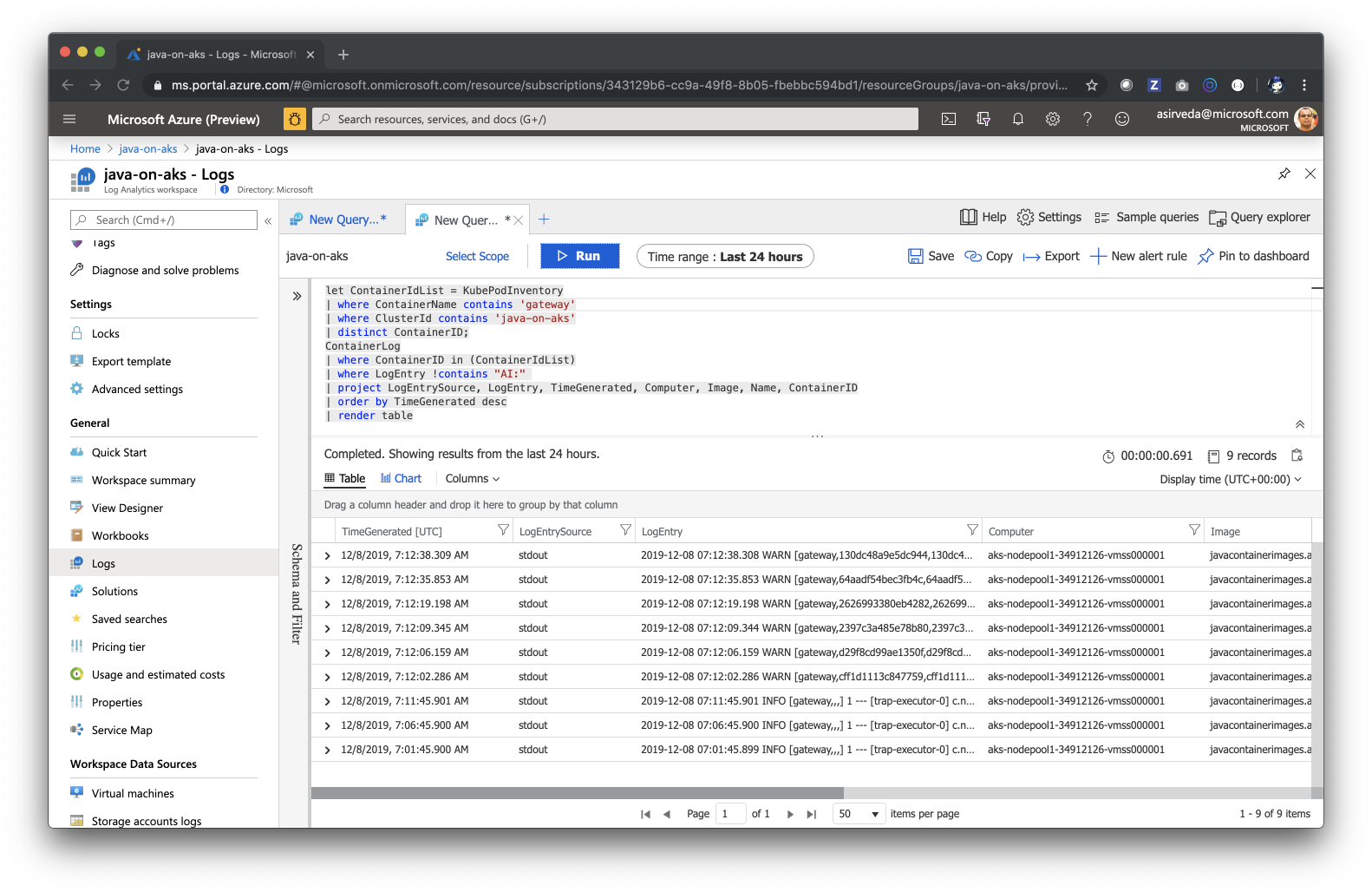Open the notifications bell
1372x892 pixels.
click(1018, 119)
